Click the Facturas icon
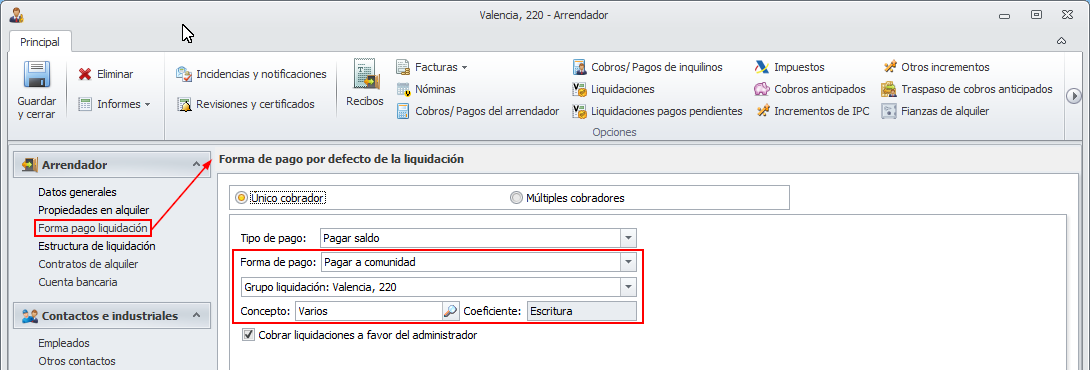1090x370 pixels. coord(403,67)
